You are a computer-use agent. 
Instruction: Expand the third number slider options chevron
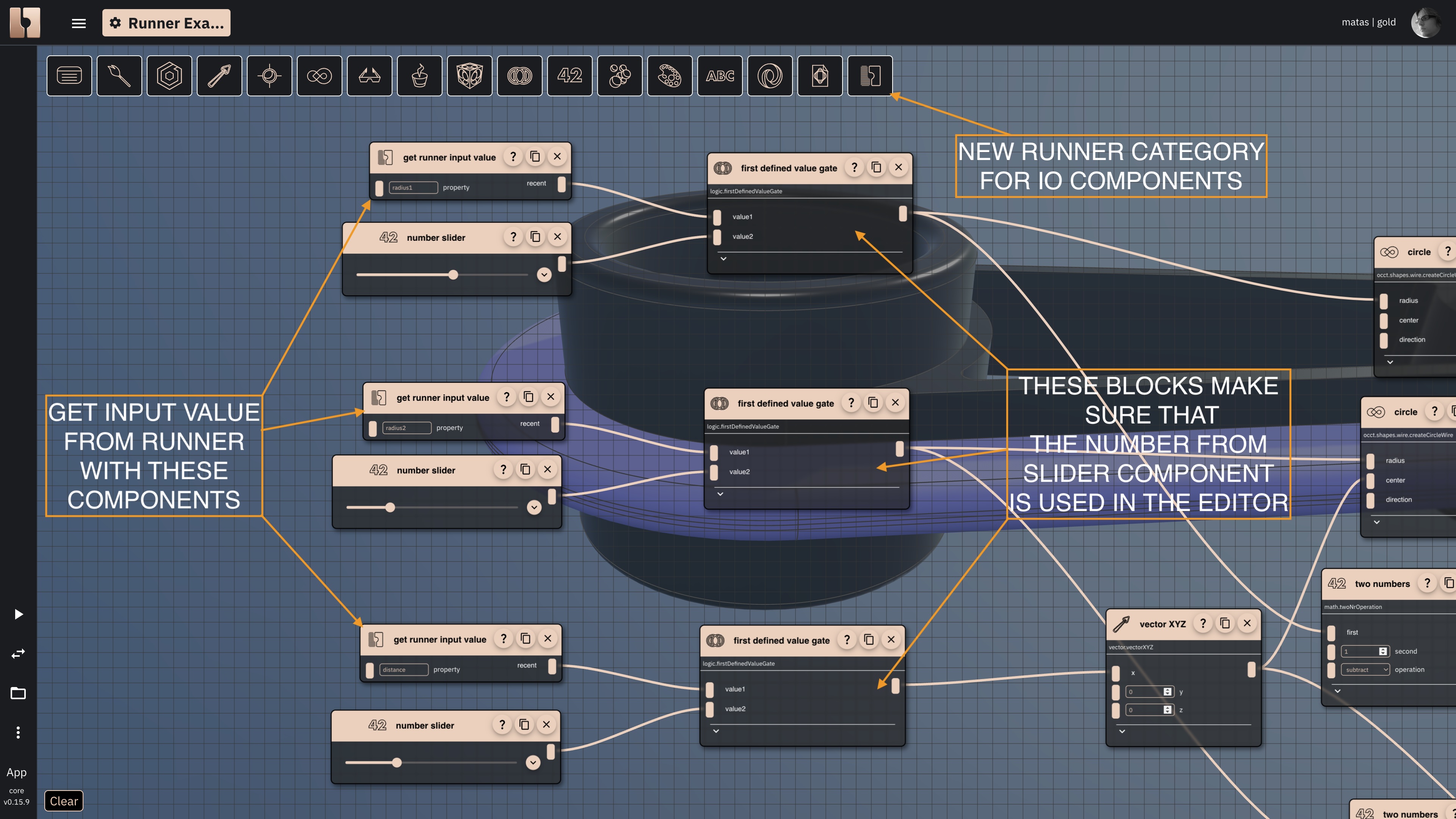(x=532, y=763)
